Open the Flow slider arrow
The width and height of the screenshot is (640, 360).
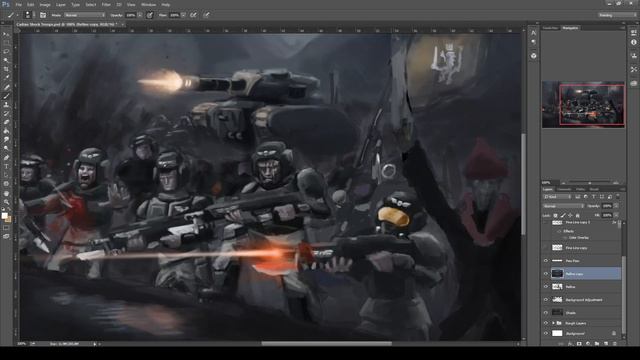[183, 15]
